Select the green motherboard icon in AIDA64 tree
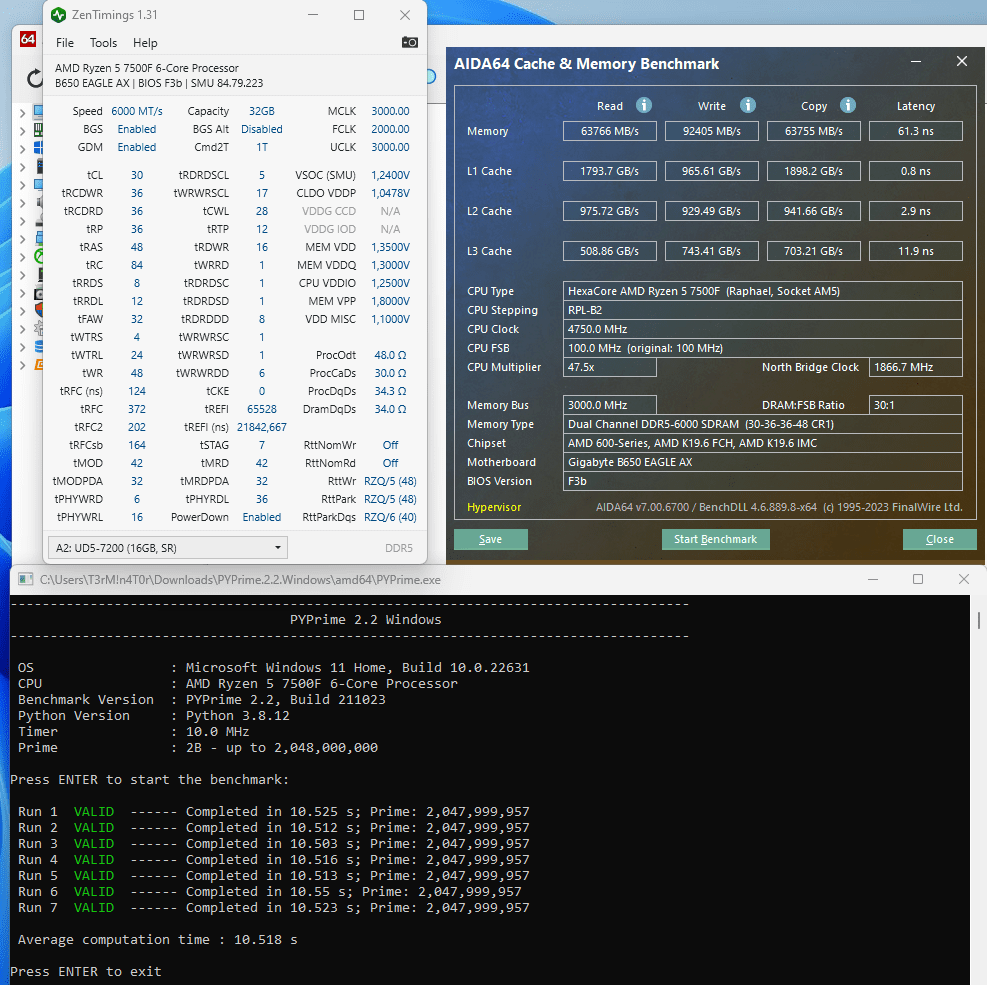The width and height of the screenshot is (987, 985). coord(38,130)
